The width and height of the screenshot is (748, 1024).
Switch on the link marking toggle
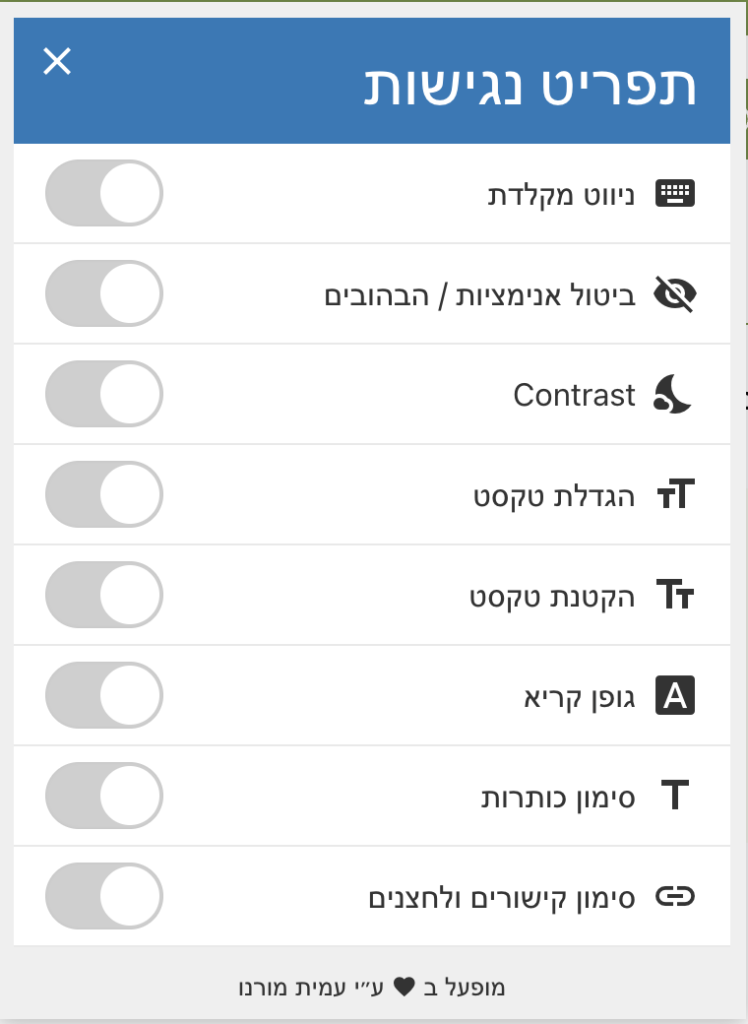(104, 896)
